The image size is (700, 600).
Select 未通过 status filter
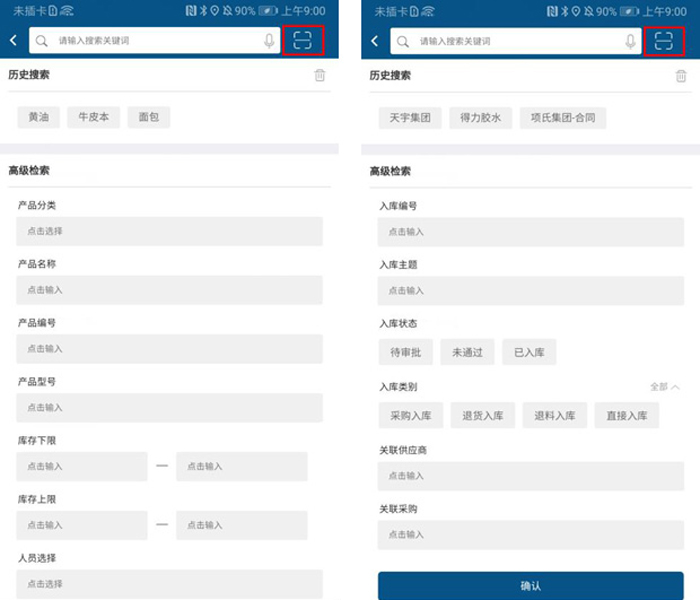coord(467,352)
